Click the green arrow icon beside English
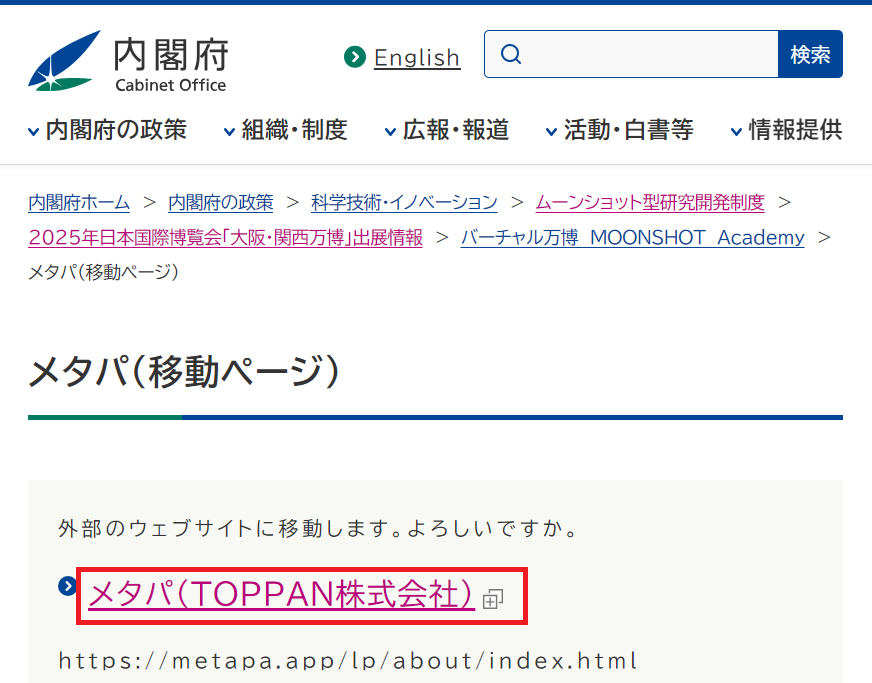Image resolution: width=872 pixels, height=683 pixels. click(x=354, y=57)
